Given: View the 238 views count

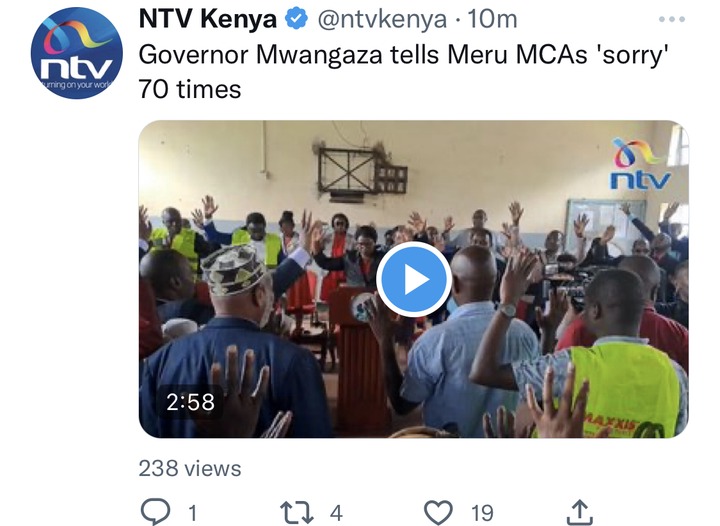Looking at the screenshot, I should coord(190,469).
